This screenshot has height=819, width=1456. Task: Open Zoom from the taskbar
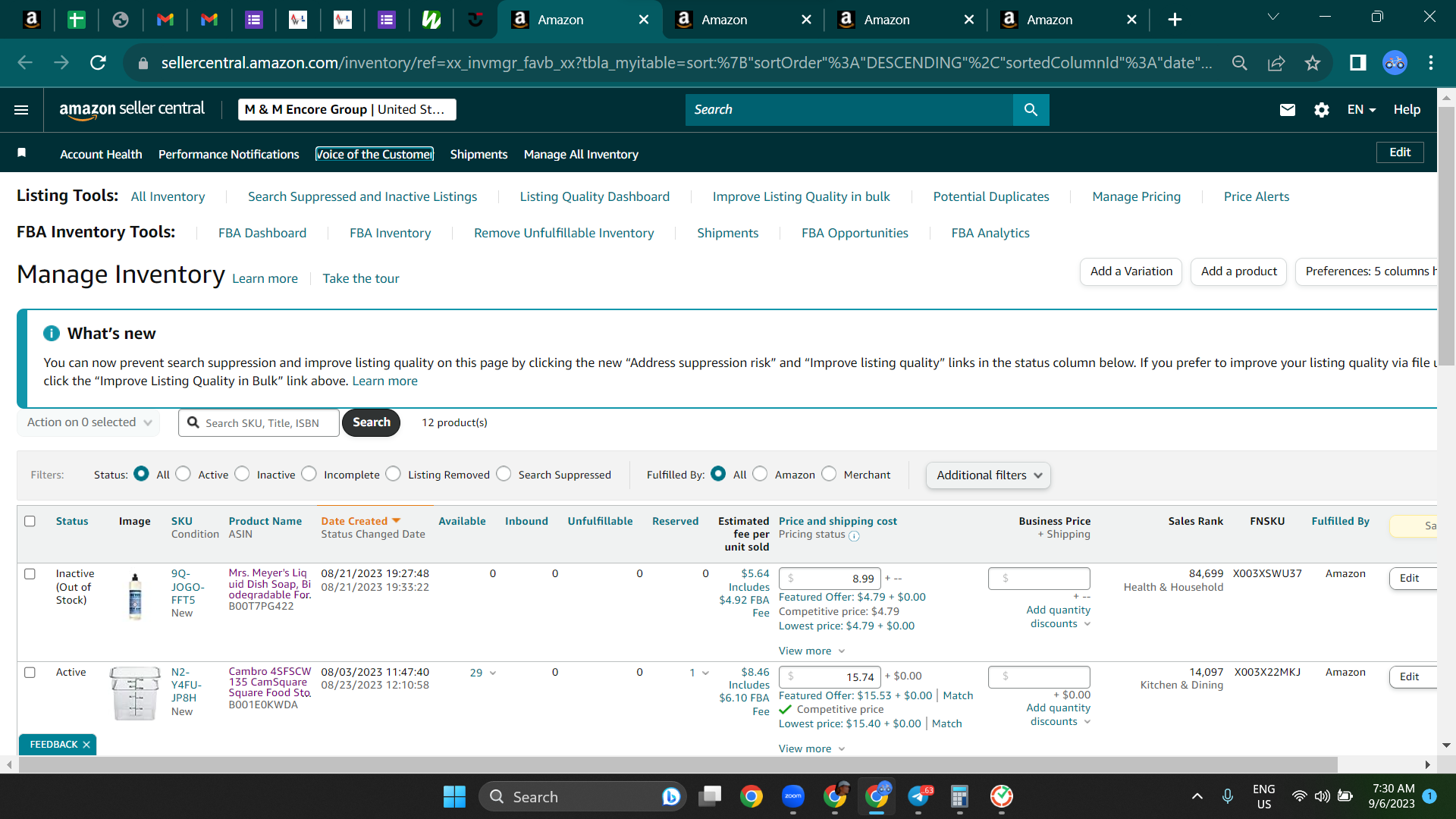[x=793, y=796]
